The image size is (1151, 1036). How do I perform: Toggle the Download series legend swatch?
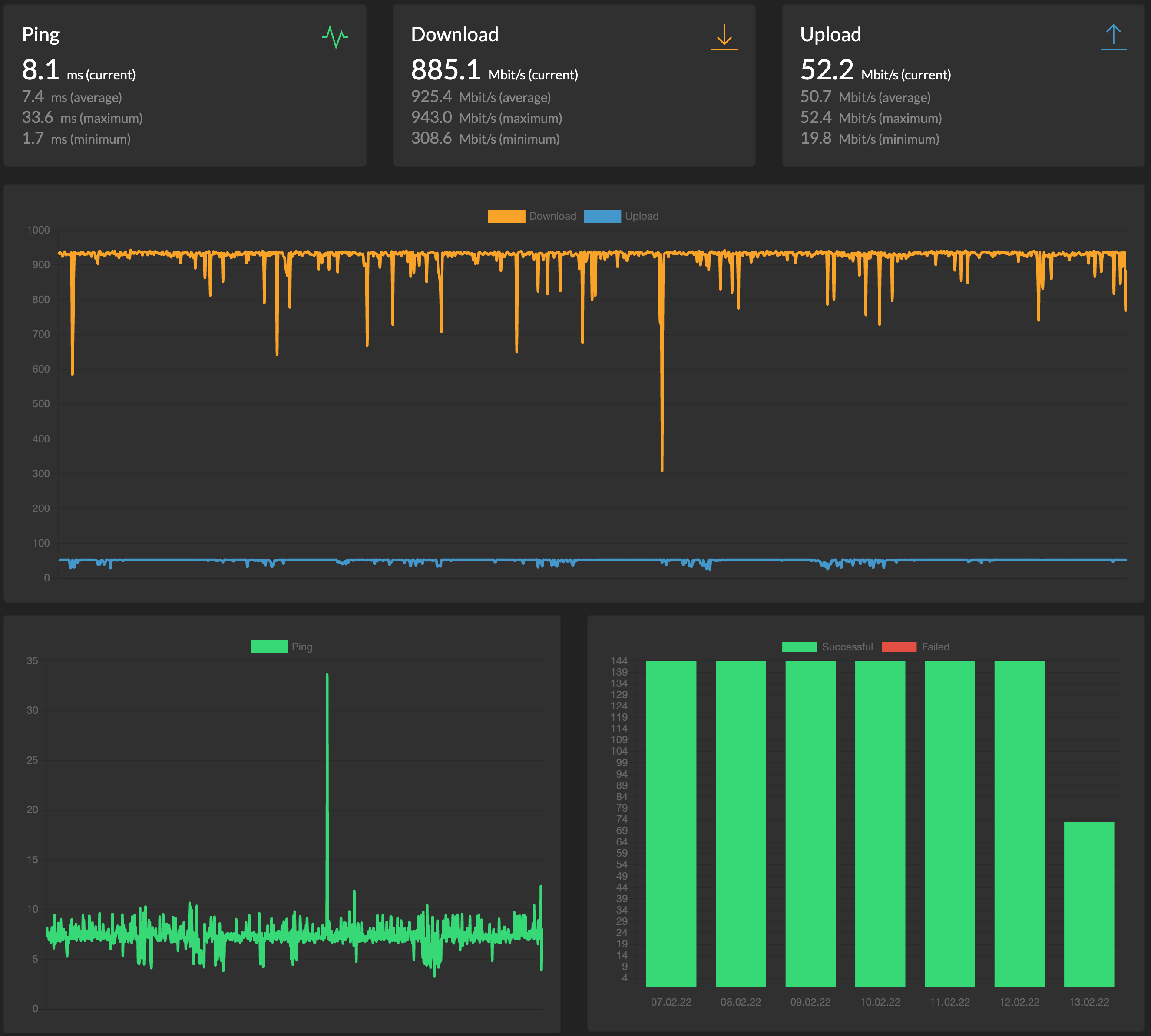click(506, 216)
